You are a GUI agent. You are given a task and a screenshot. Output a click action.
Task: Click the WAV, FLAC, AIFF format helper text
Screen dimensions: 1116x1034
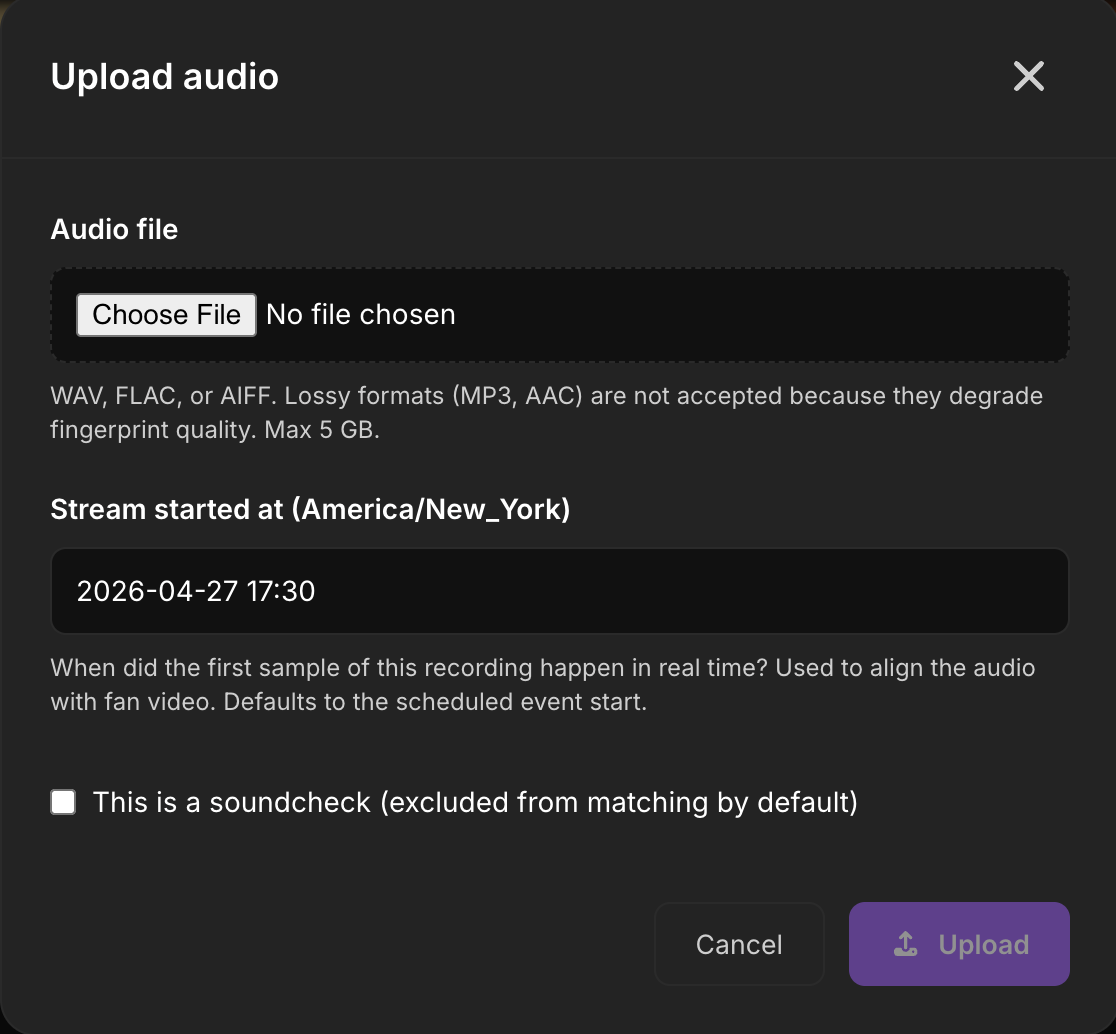[546, 412]
